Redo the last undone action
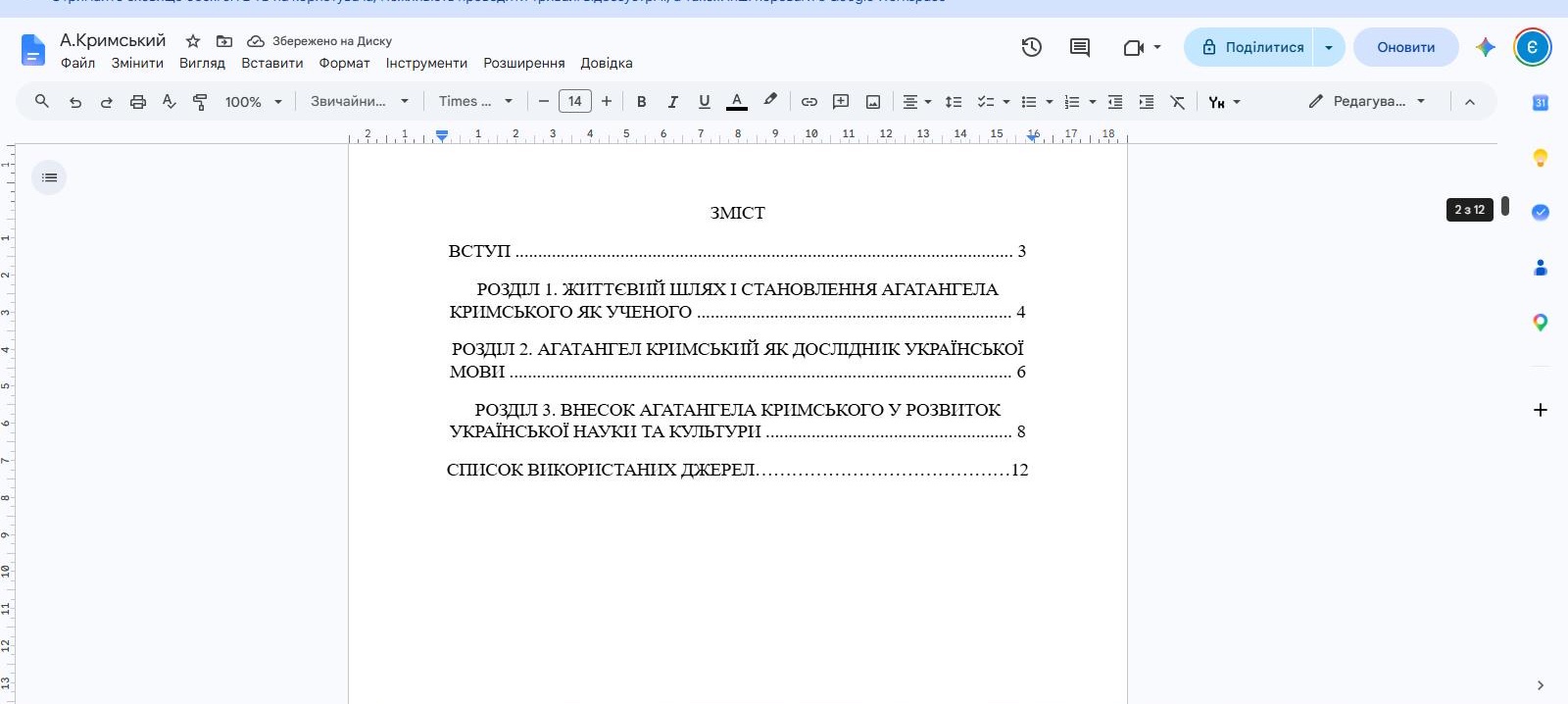The height and width of the screenshot is (704, 1568). tap(106, 102)
